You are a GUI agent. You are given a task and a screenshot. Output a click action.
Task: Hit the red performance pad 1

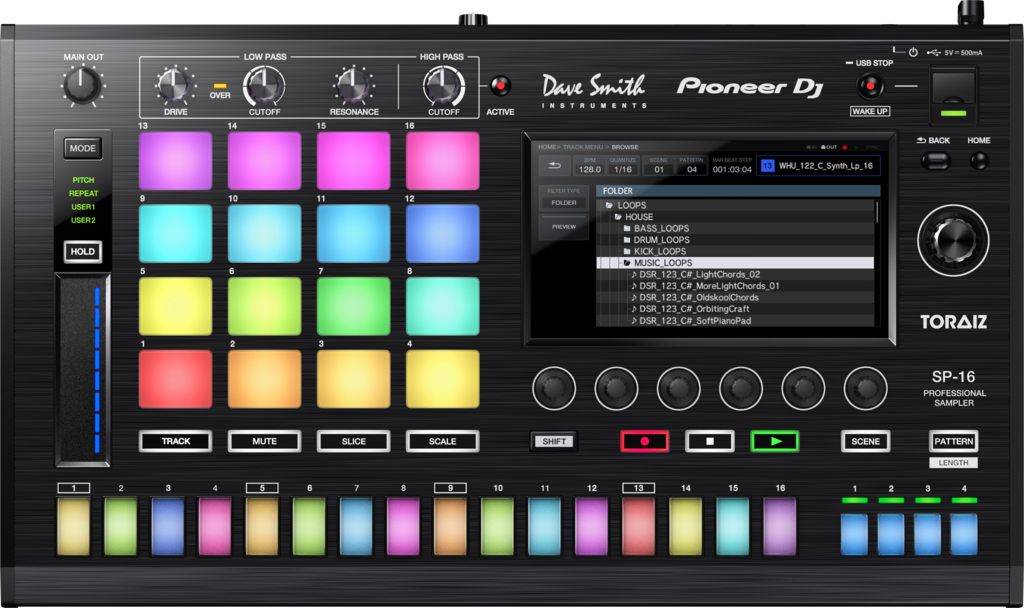click(175, 379)
